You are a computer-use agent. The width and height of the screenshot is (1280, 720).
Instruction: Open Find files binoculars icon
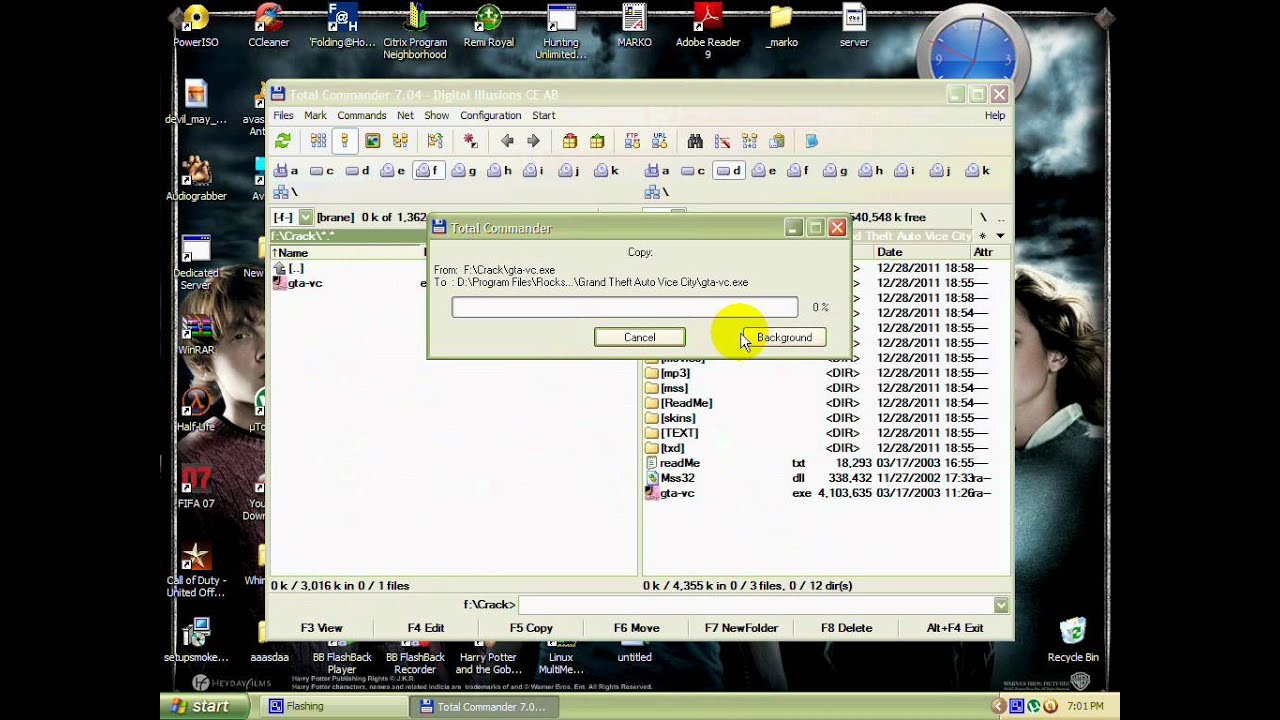click(695, 141)
